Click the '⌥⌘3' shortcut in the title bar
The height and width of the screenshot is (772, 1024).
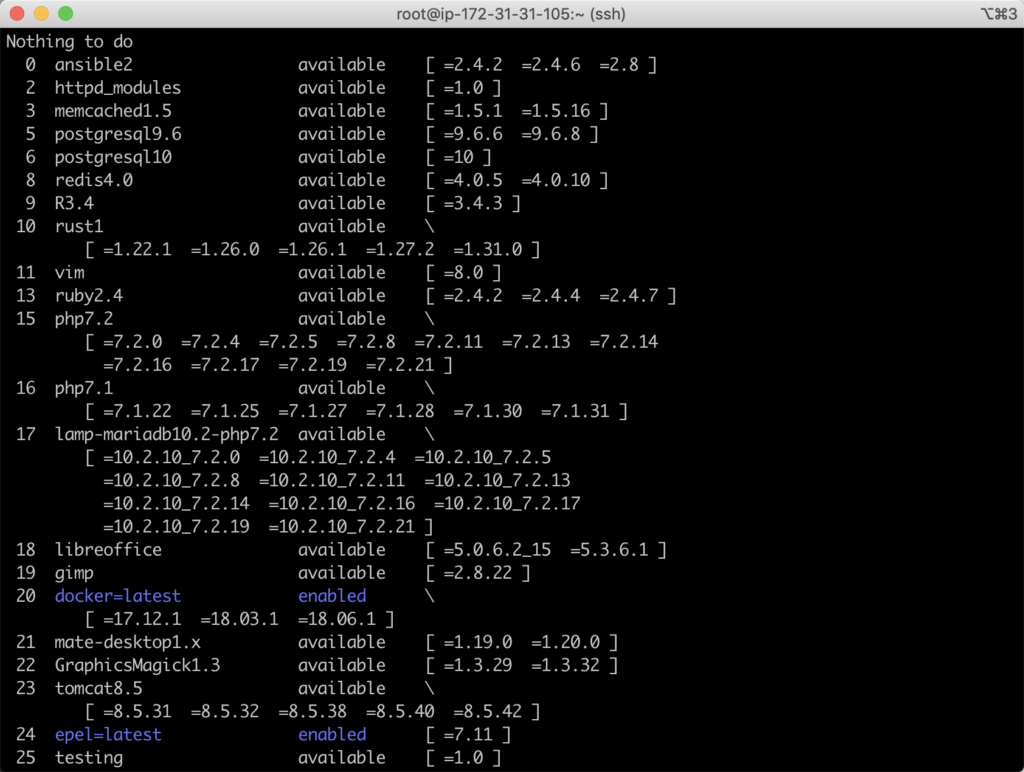999,14
